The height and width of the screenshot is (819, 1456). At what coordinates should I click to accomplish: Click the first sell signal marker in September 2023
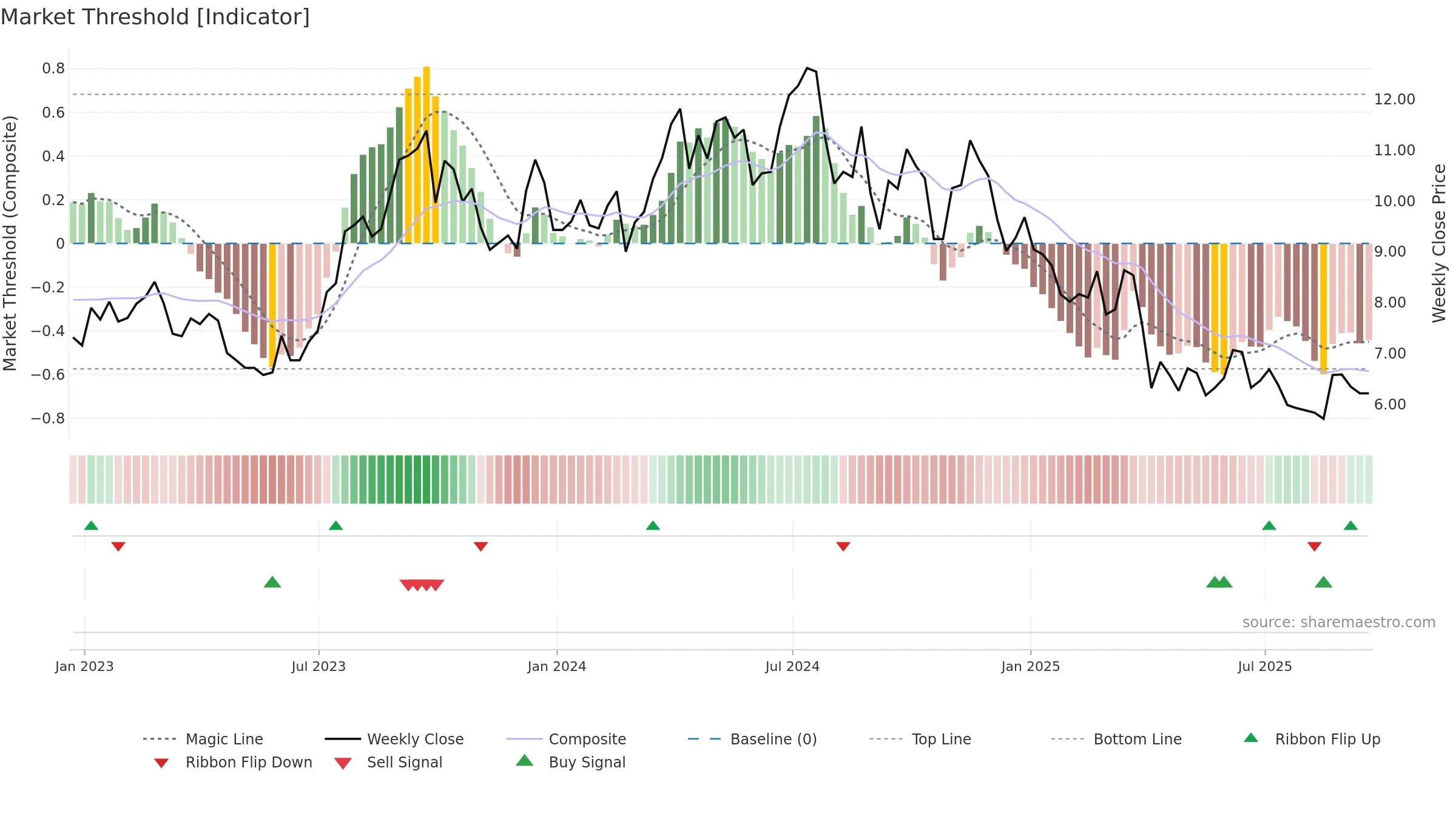[408, 585]
